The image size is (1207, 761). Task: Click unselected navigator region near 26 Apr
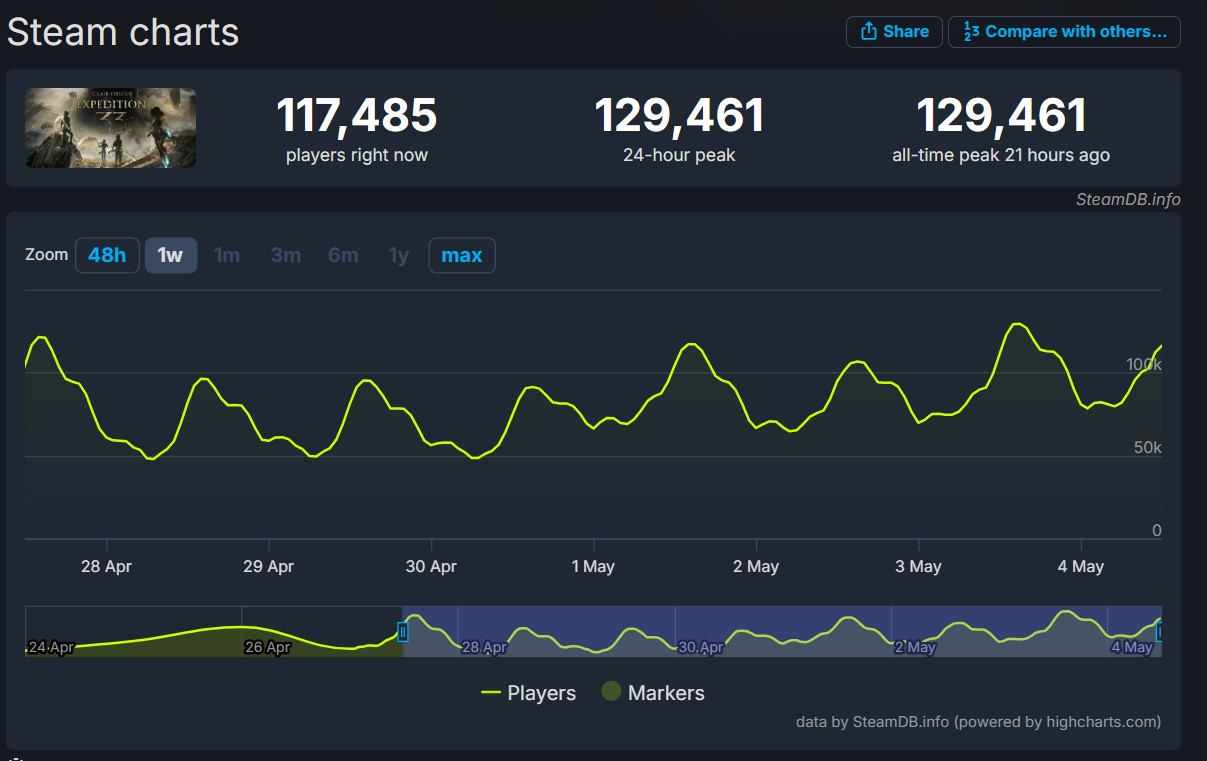[240, 632]
